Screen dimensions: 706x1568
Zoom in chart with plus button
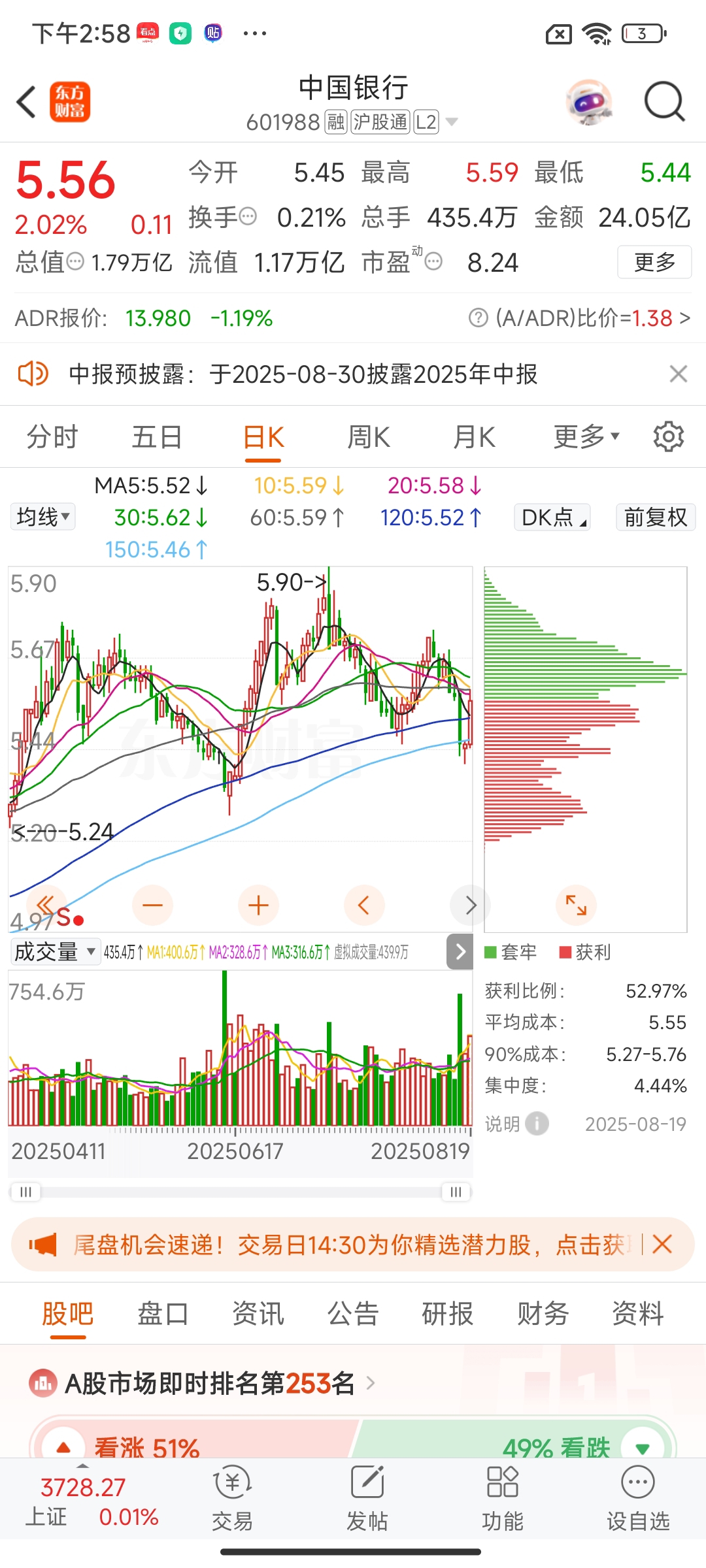click(258, 905)
